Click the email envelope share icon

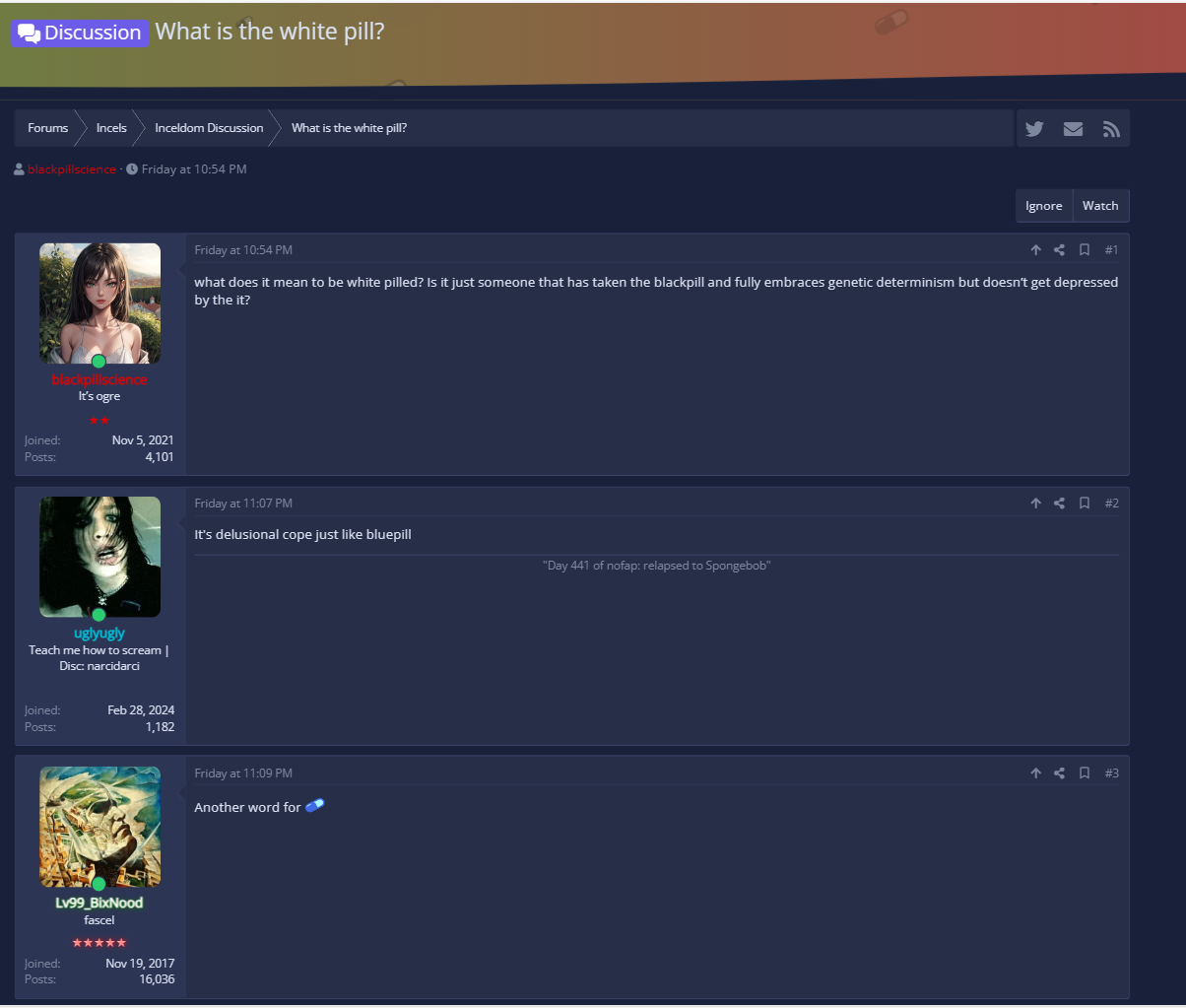coord(1073,129)
